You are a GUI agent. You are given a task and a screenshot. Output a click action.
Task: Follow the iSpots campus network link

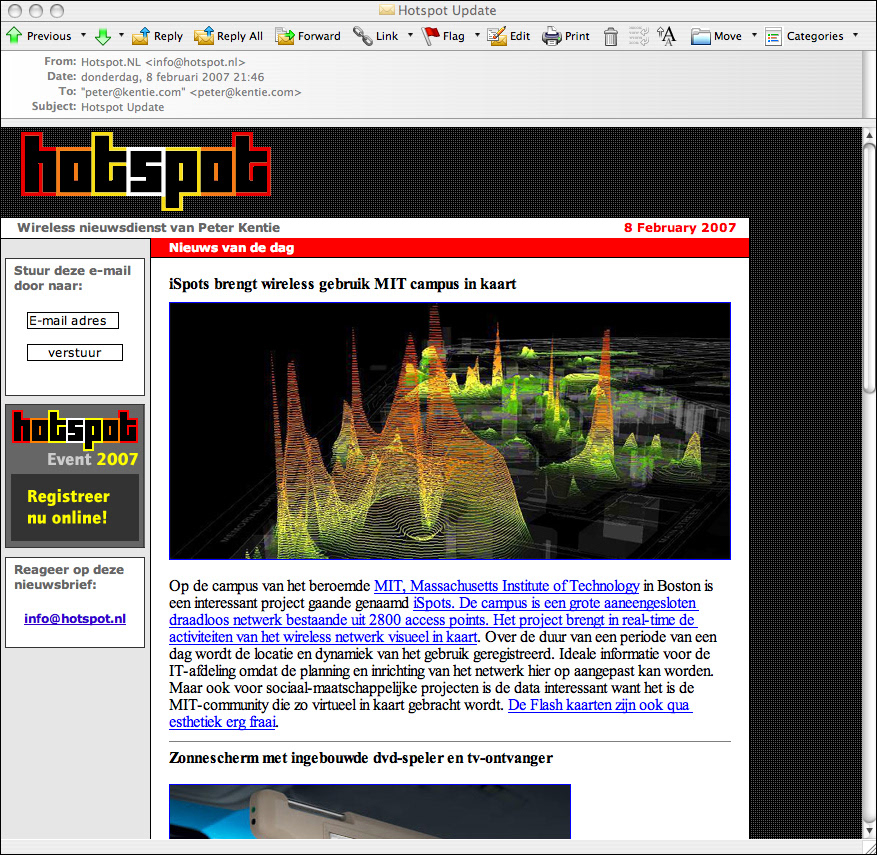[x=433, y=620]
